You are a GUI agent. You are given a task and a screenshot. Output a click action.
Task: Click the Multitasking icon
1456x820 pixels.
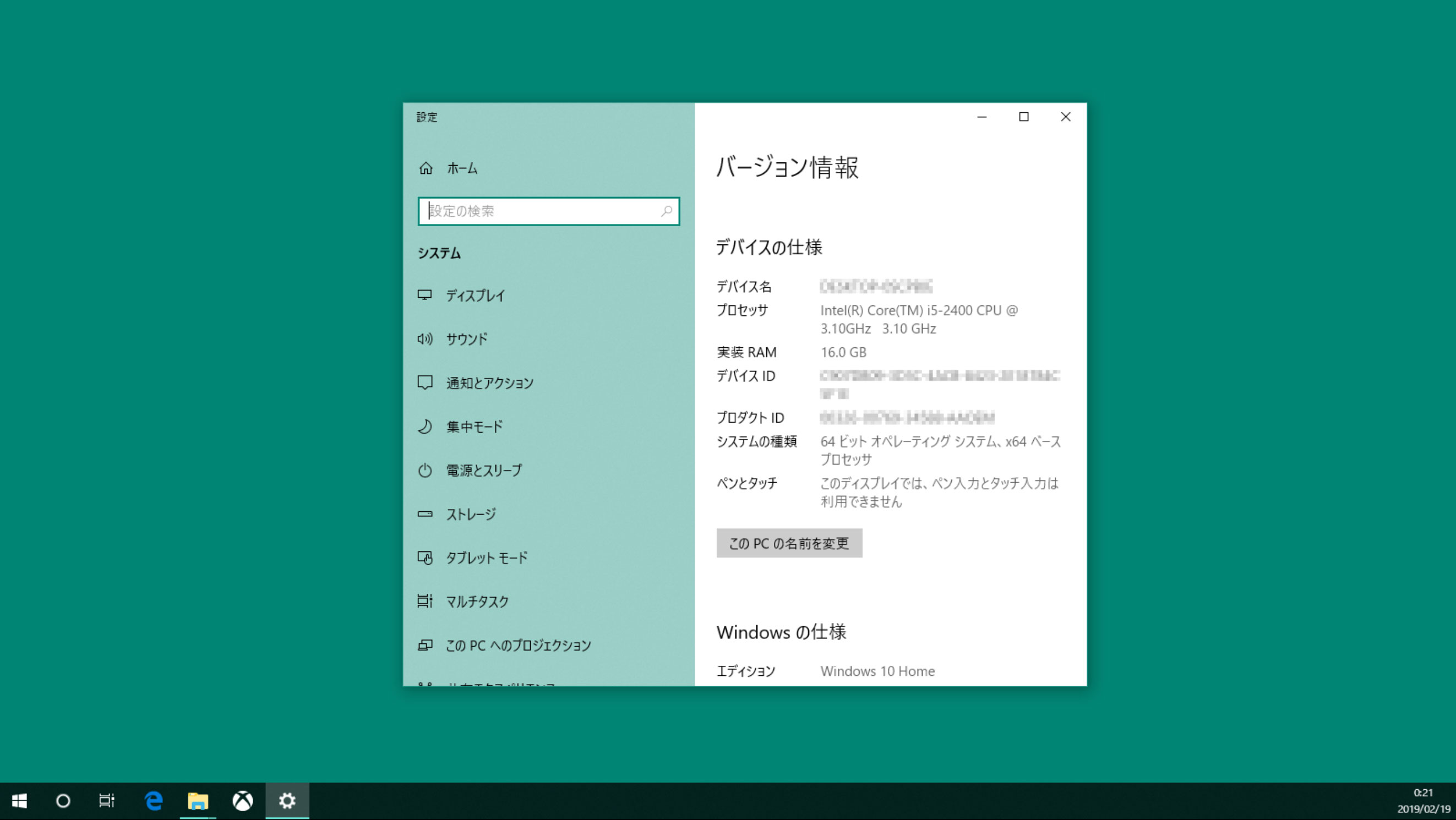pyautogui.click(x=424, y=602)
